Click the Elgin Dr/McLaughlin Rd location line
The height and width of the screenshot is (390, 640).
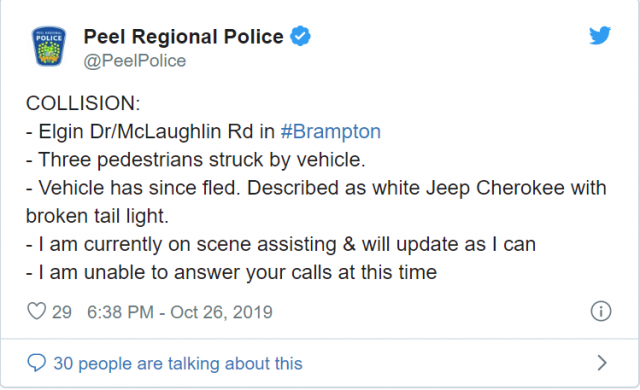point(203,131)
